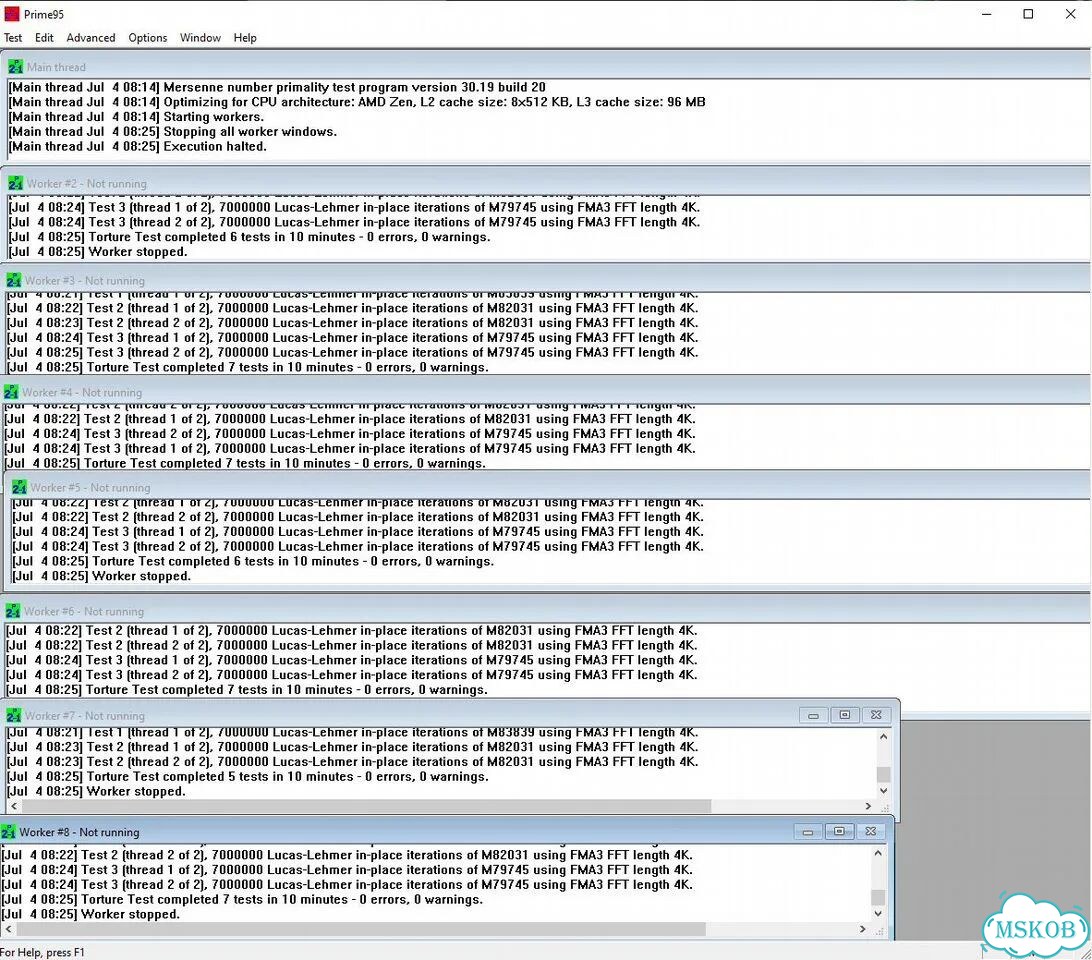
Task: Click the up scroll arrow in Worker #7
Action: click(x=884, y=736)
